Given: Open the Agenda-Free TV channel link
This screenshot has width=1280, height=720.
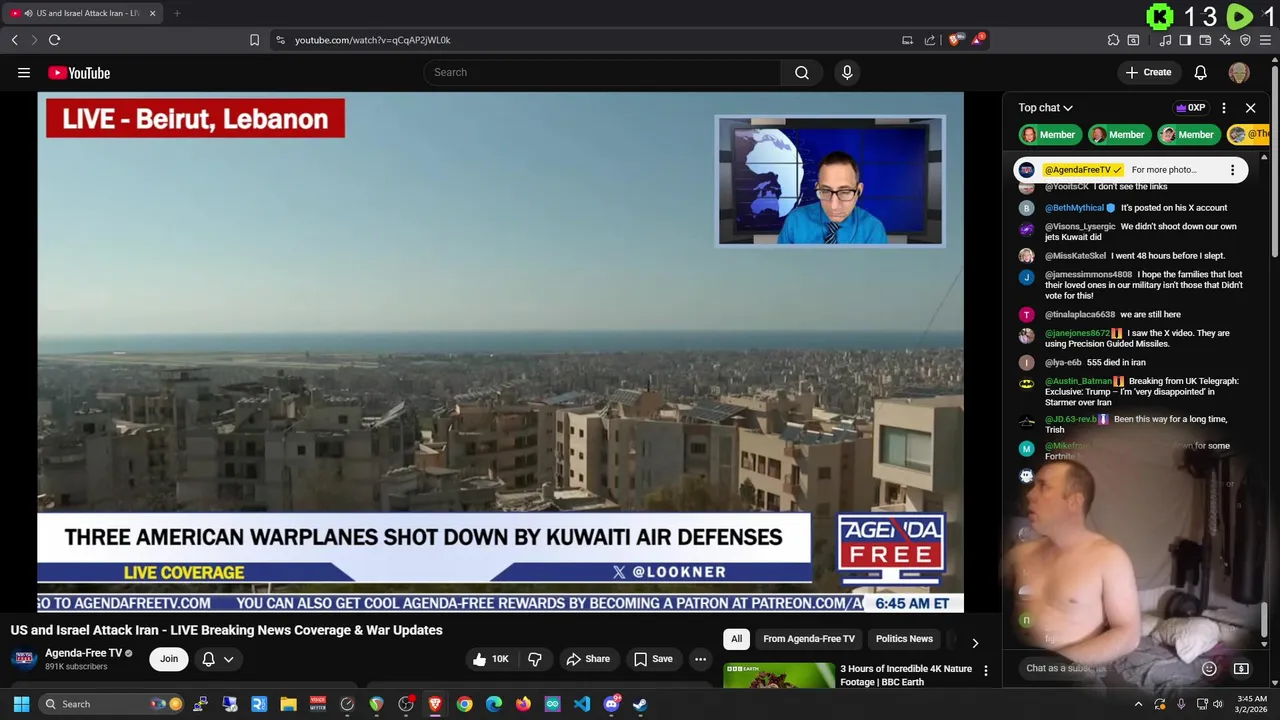Looking at the screenshot, I should (83, 653).
